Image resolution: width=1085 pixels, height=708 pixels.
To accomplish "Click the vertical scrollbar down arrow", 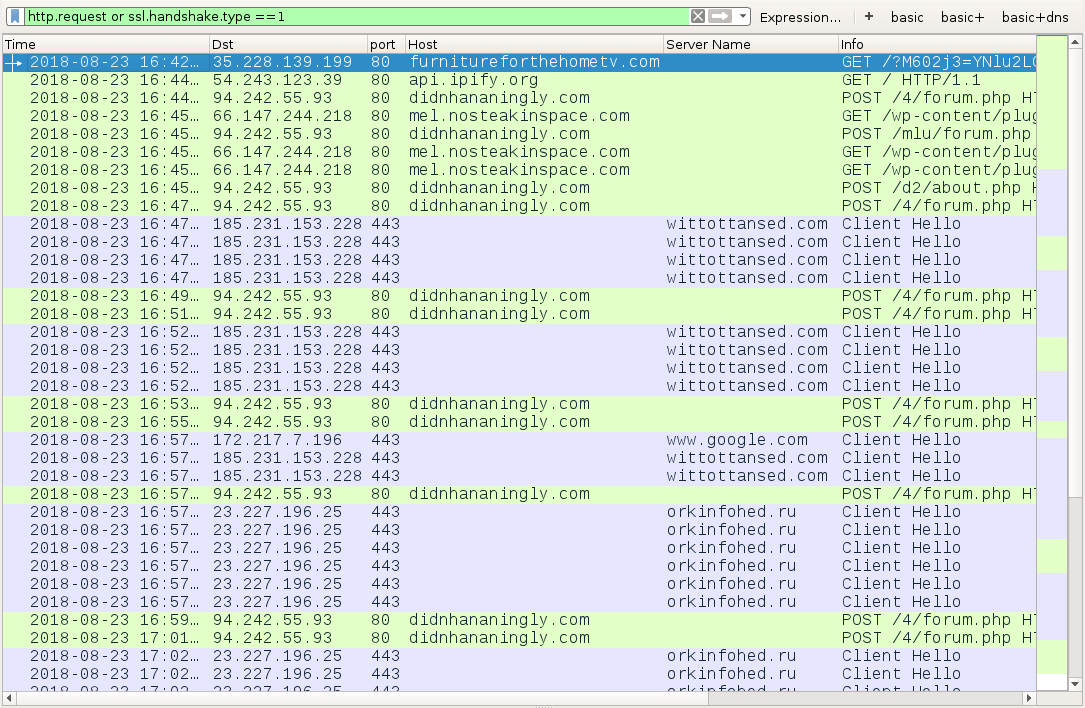I will [1075, 684].
